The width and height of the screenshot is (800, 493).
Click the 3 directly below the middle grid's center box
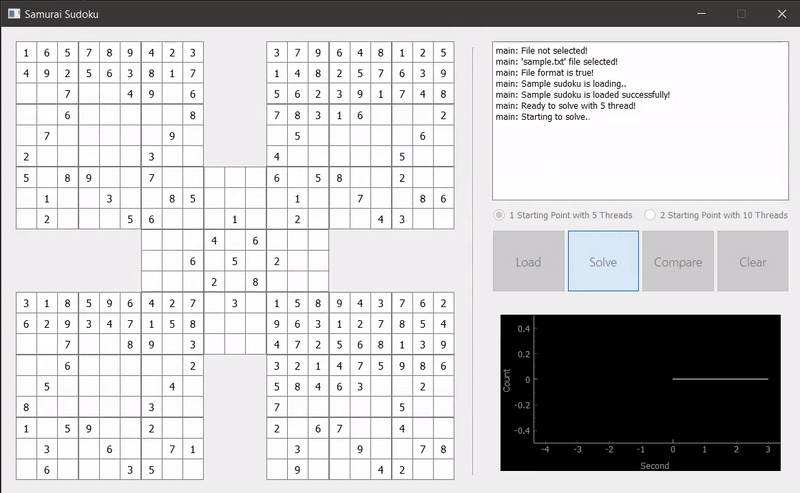click(235, 303)
